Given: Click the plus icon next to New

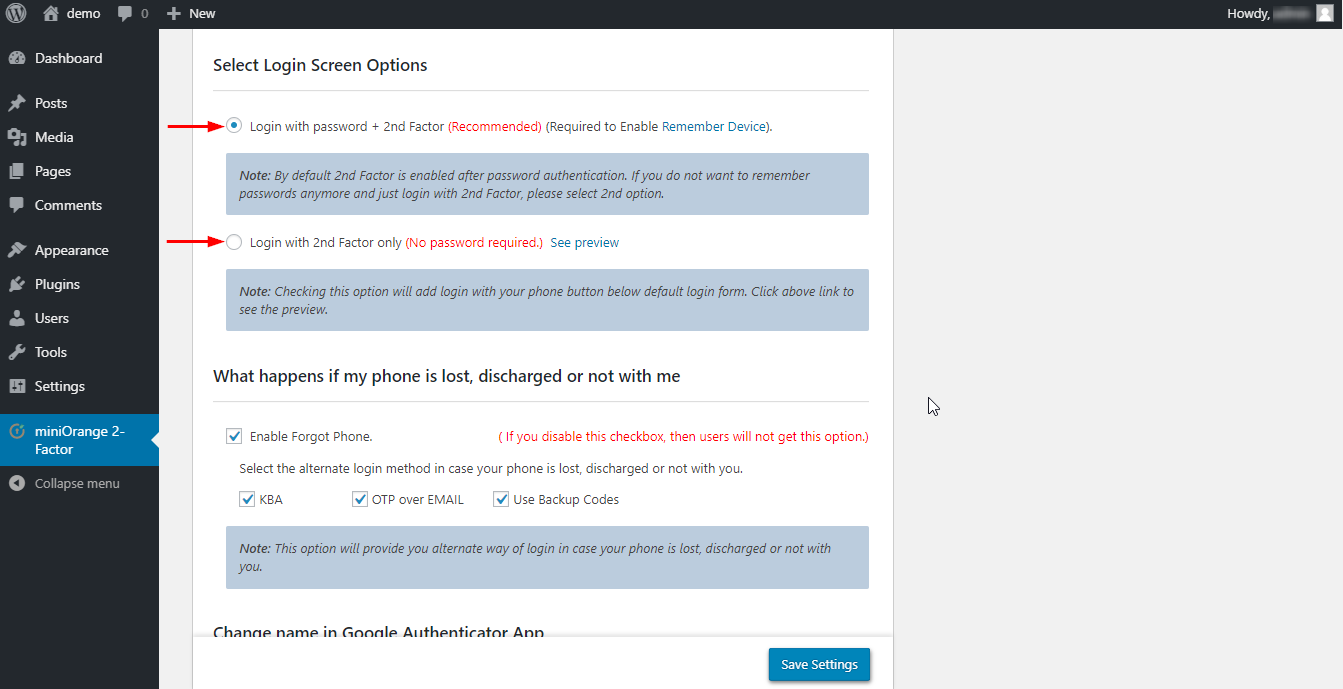Looking at the screenshot, I should [174, 14].
